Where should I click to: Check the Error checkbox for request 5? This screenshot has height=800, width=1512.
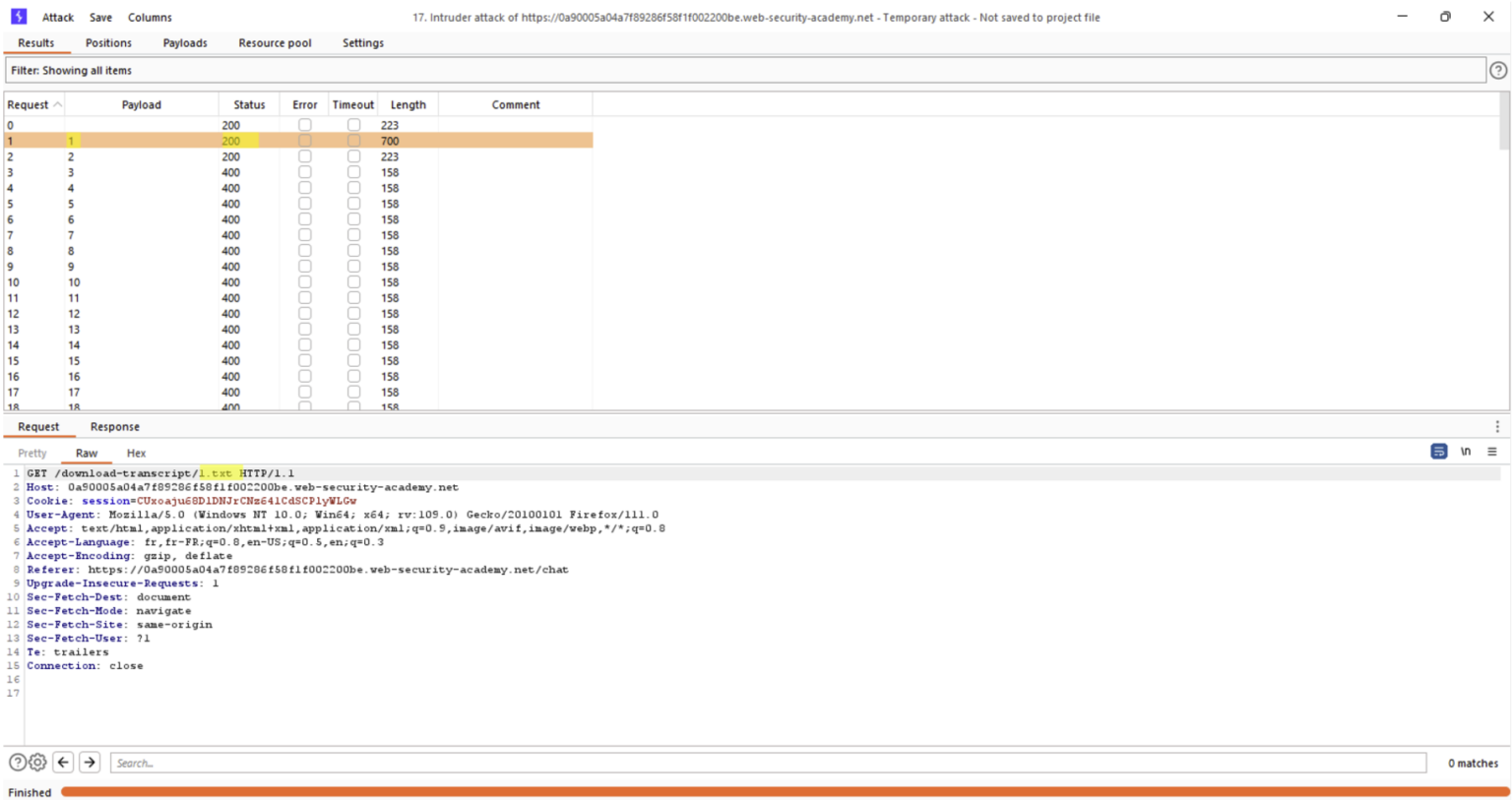[304, 204]
